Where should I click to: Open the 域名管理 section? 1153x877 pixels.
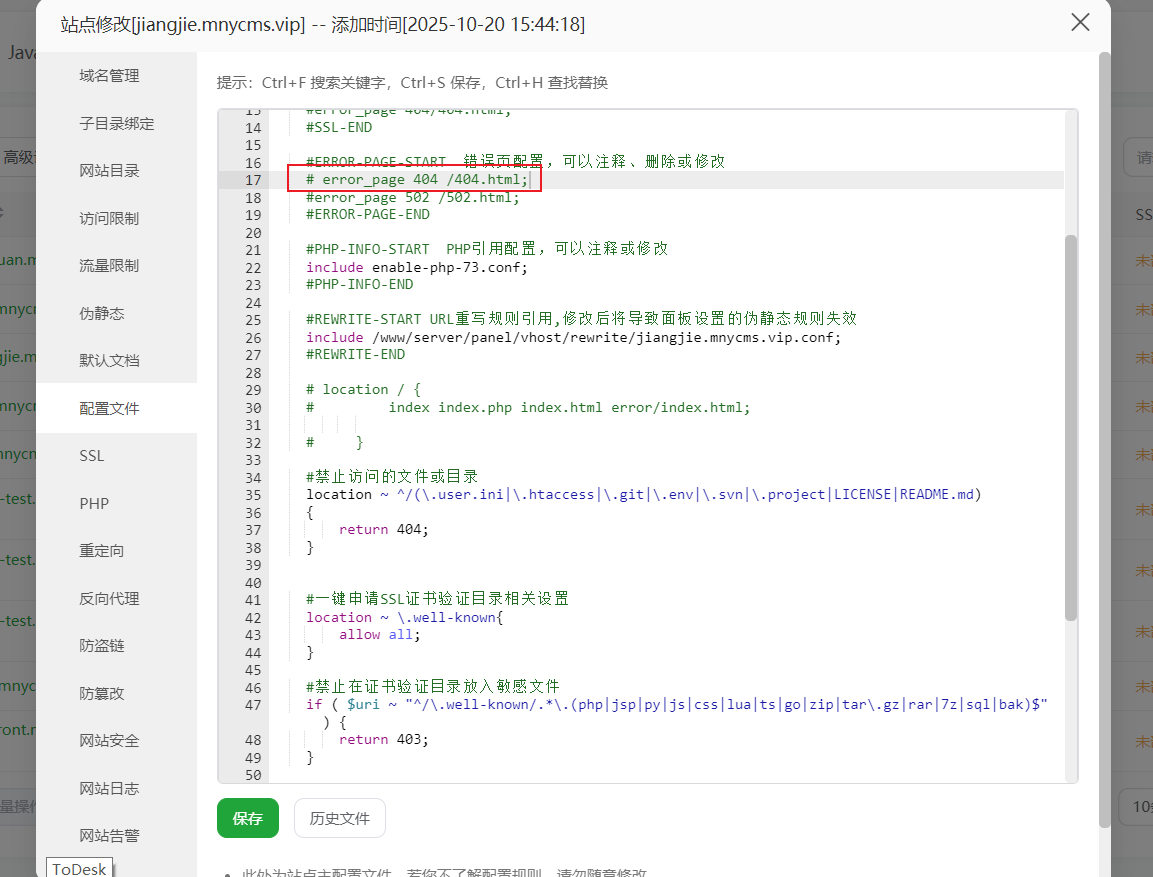tap(109, 76)
